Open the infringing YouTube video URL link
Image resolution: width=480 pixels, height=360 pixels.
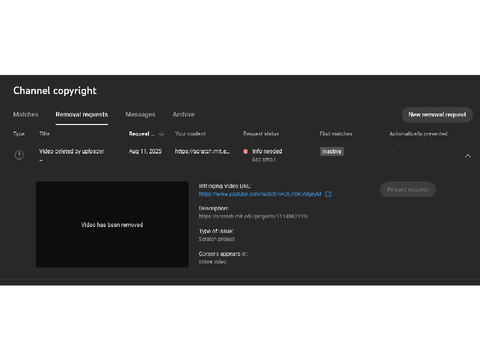[260, 194]
